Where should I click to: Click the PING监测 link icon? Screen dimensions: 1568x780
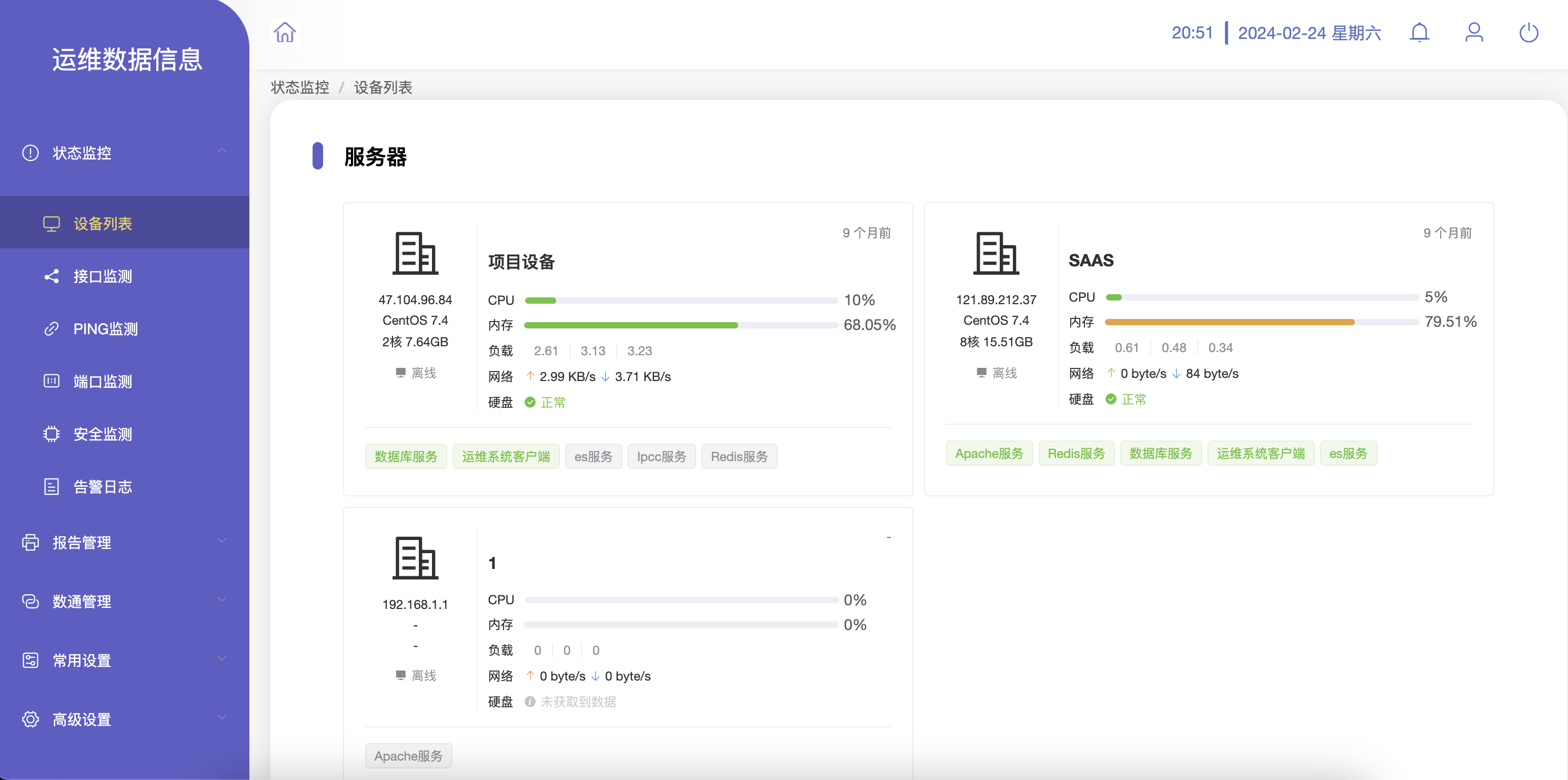pyautogui.click(x=51, y=329)
